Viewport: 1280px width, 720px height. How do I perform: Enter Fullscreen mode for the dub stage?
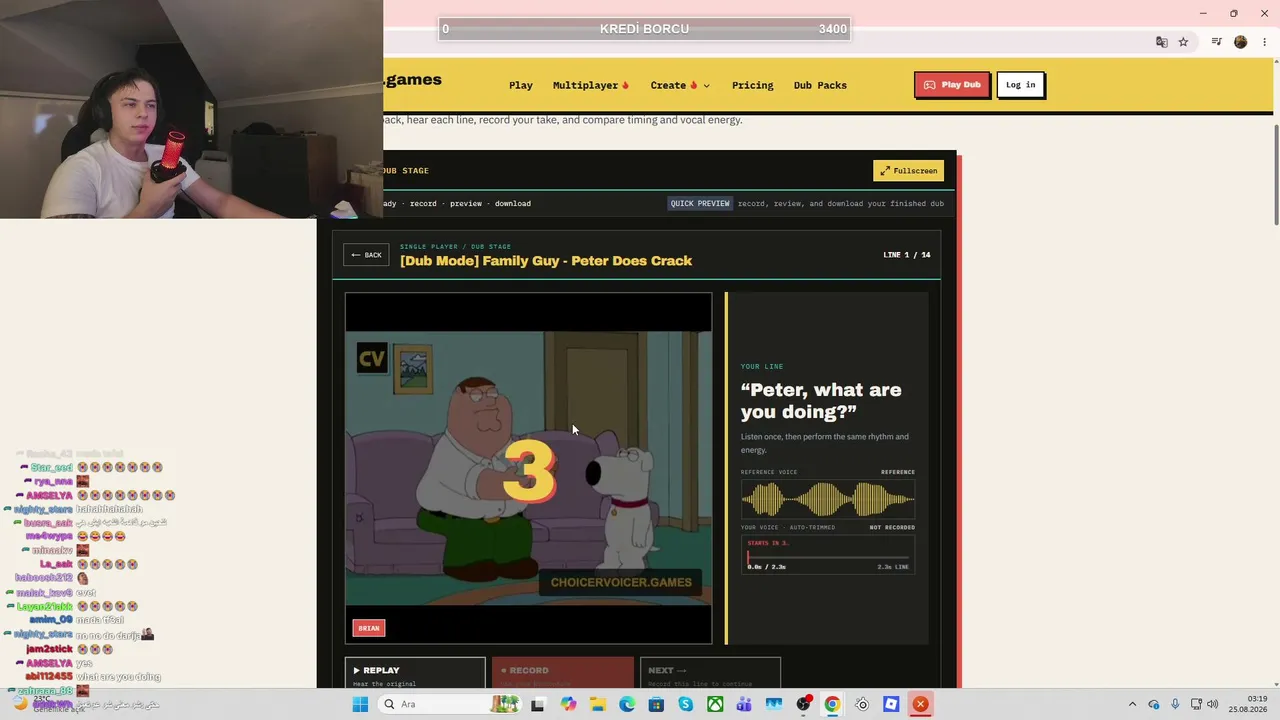(x=908, y=171)
